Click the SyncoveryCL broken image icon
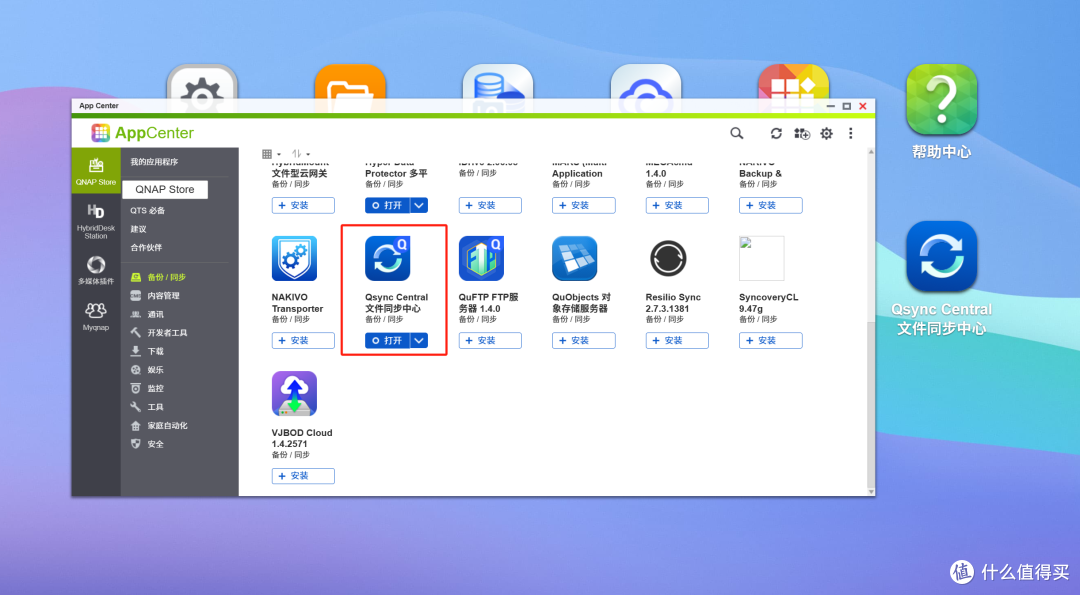This screenshot has height=595, width=1080. pyautogui.click(x=762, y=258)
